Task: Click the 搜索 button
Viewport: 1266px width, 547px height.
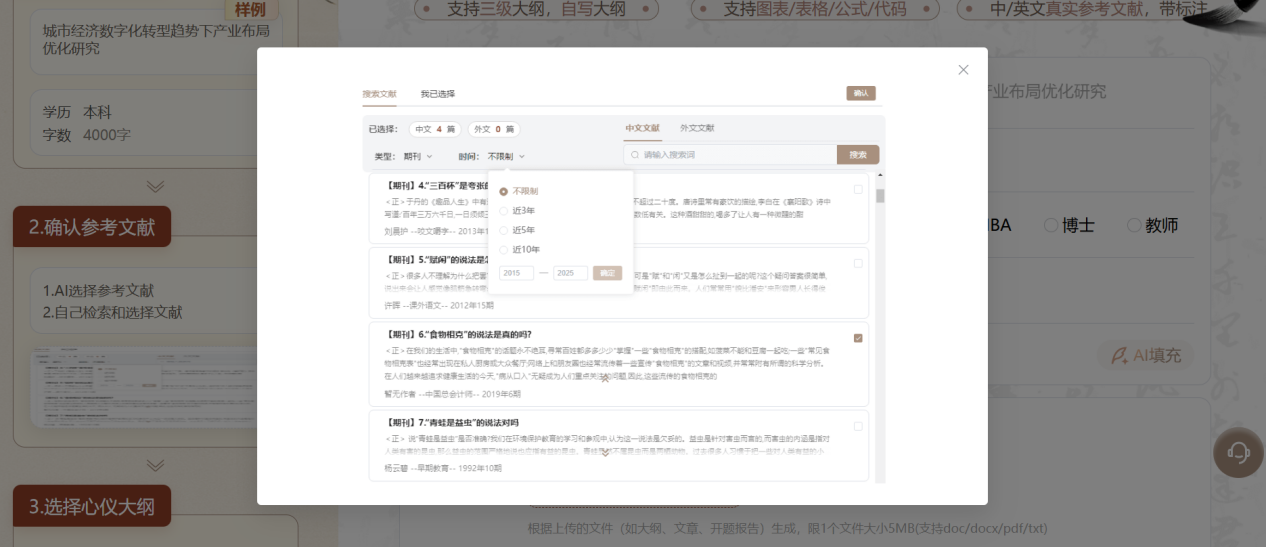Action: coord(858,155)
